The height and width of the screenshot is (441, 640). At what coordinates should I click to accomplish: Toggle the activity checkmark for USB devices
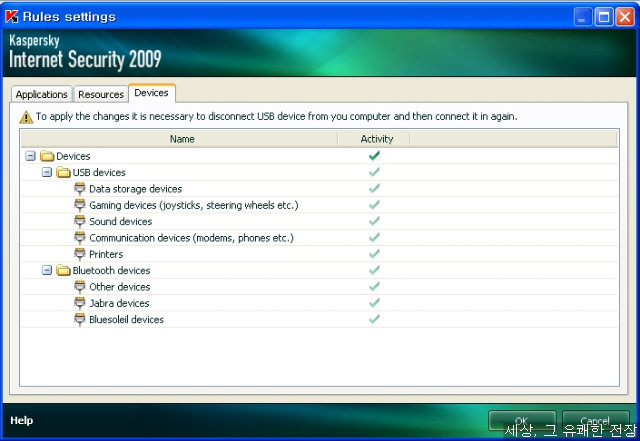coord(374,172)
